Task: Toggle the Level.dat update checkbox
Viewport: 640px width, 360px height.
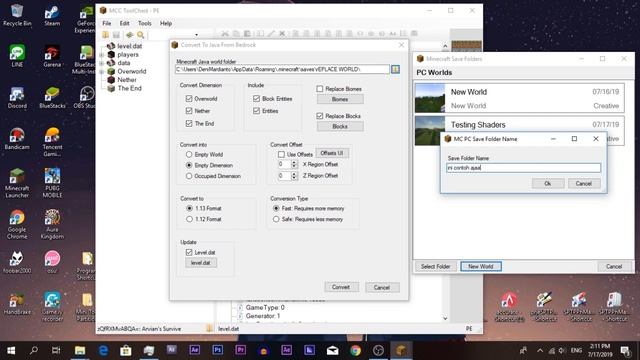Action: 189,252
